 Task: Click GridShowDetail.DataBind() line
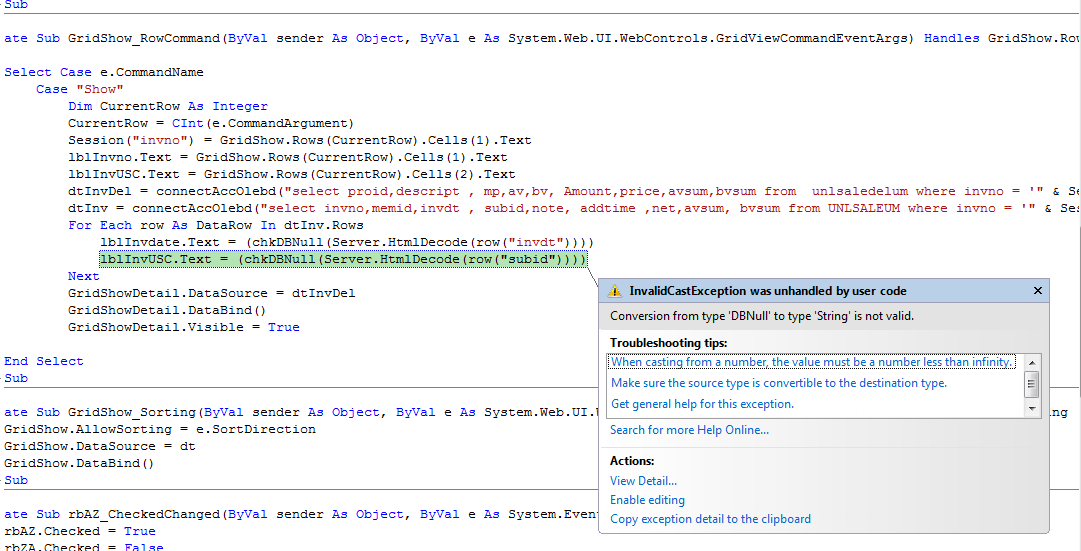click(167, 310)
